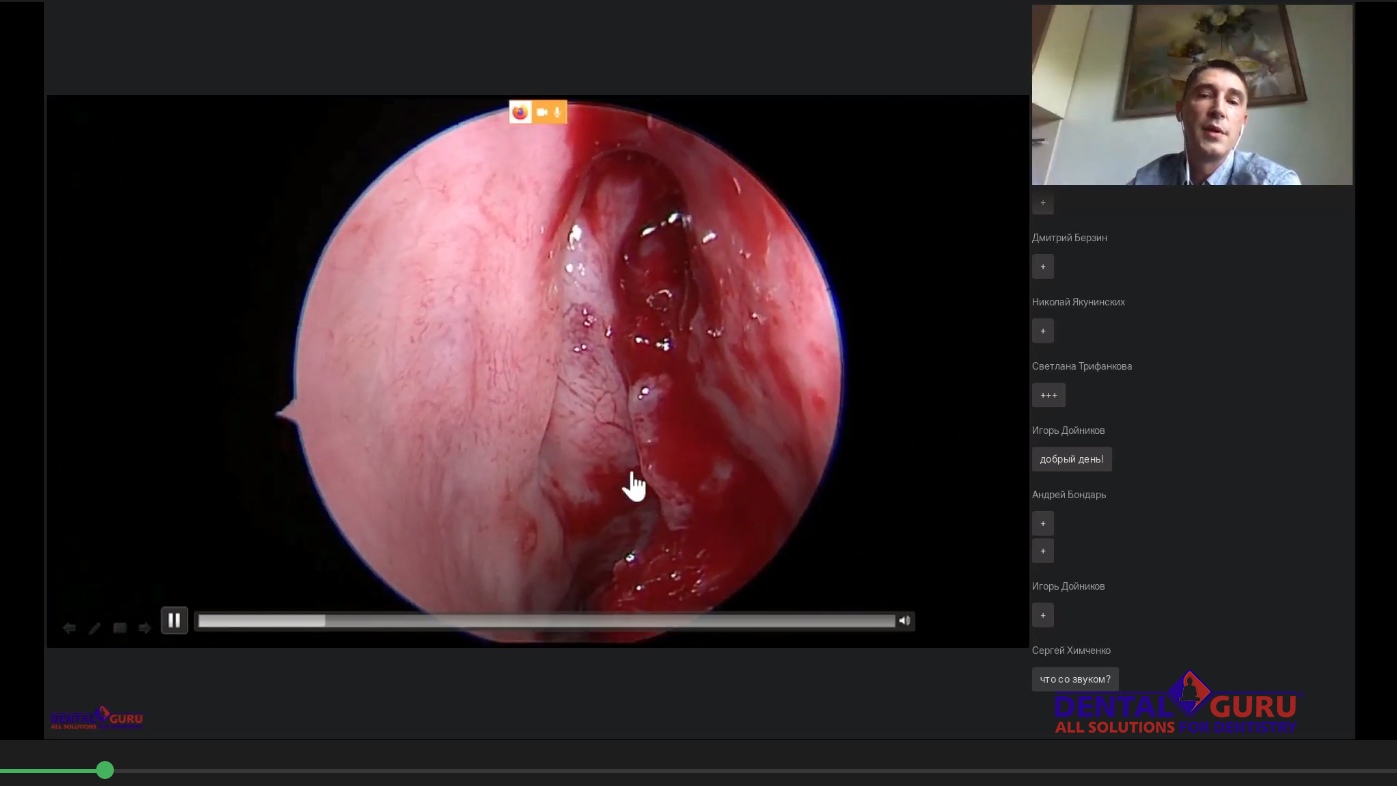Seek within the embedded video progress bar
1397x786 pixels.
pos(545,621)
